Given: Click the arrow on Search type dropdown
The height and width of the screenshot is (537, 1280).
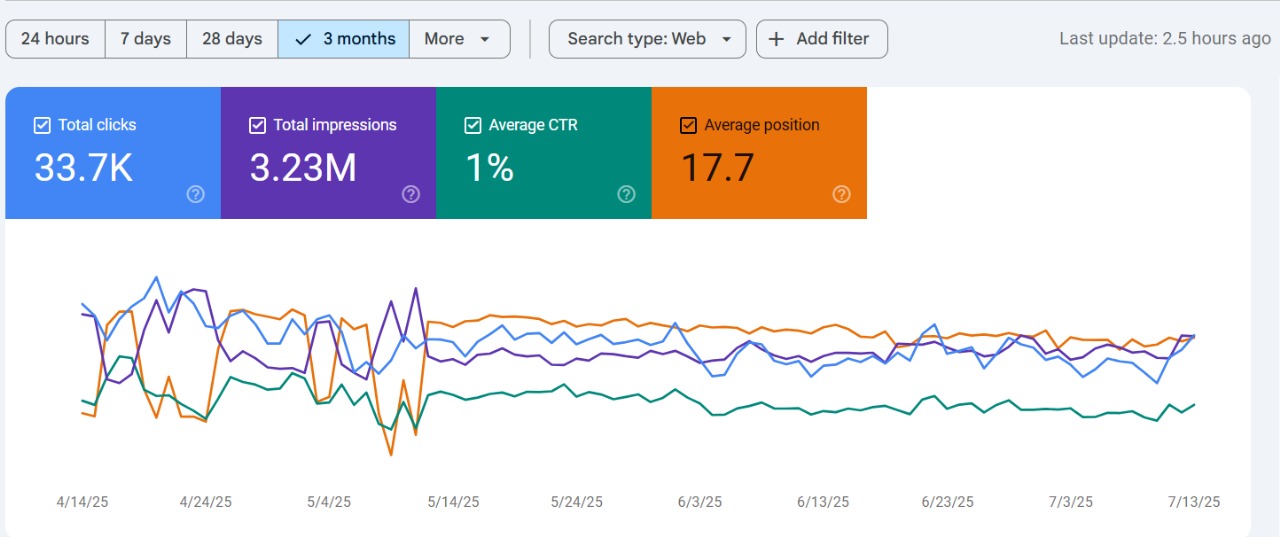Looking at the screenshot, I should (726, 39).
